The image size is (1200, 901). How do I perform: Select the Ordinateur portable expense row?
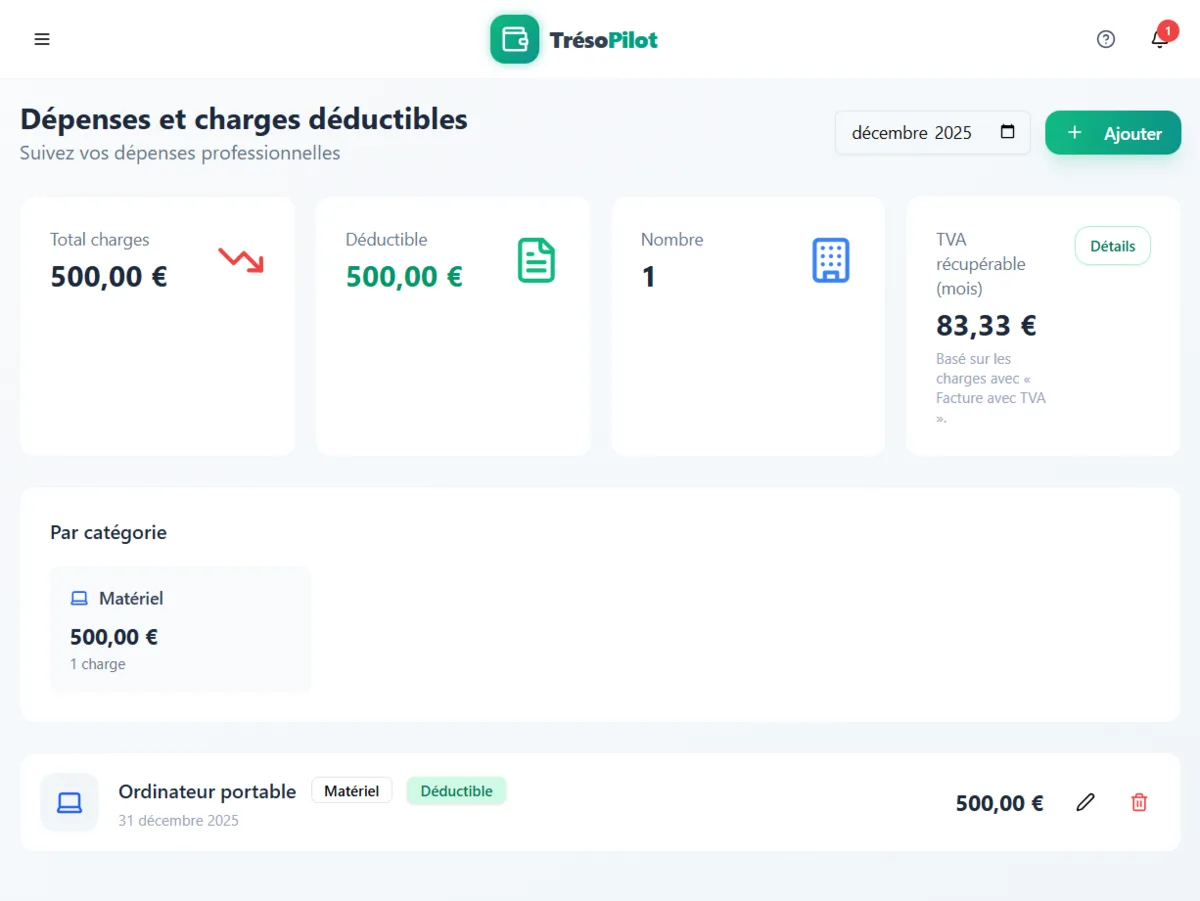coord(600,802)
